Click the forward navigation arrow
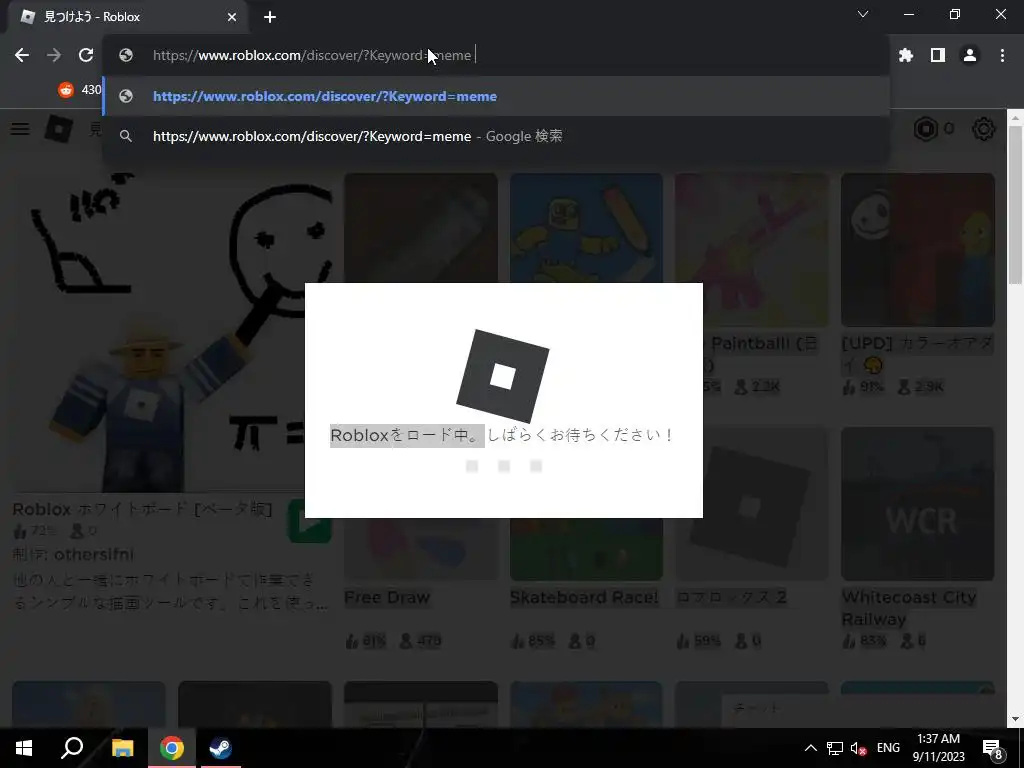 pos(54,56)
